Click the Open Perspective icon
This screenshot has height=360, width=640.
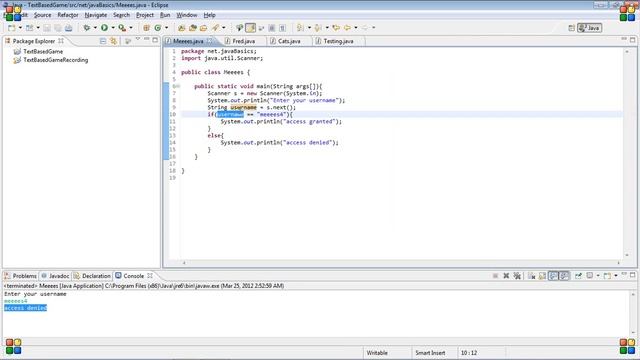571,28
